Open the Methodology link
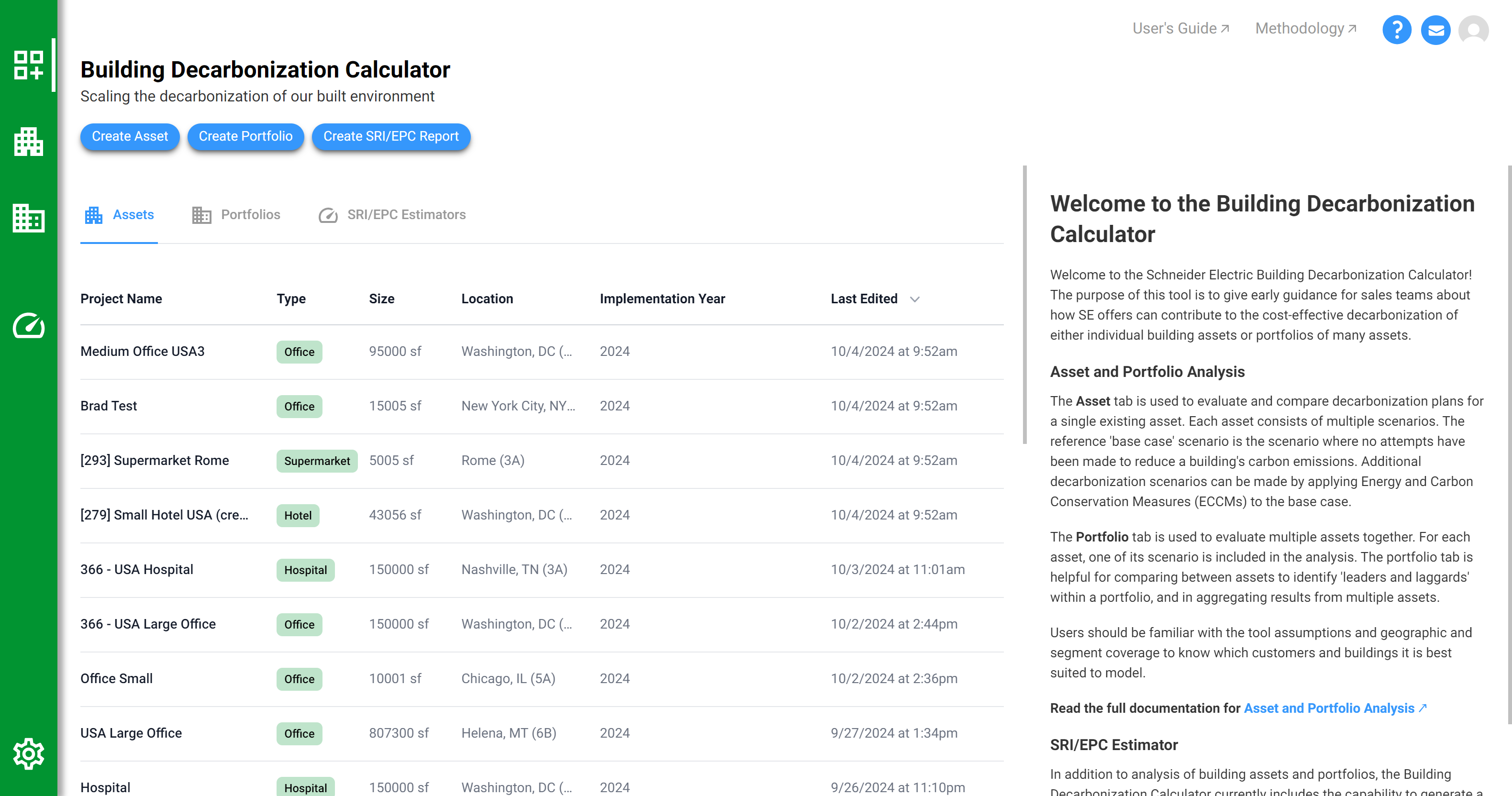 pos(1304,28)
